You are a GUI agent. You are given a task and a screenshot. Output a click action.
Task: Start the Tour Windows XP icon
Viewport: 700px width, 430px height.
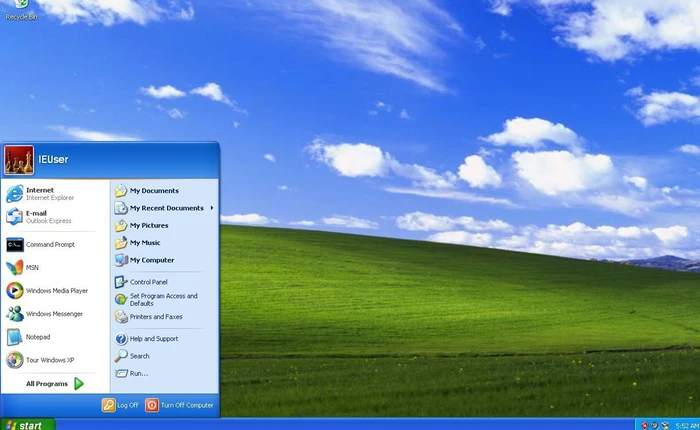click(x=14, y=360)
